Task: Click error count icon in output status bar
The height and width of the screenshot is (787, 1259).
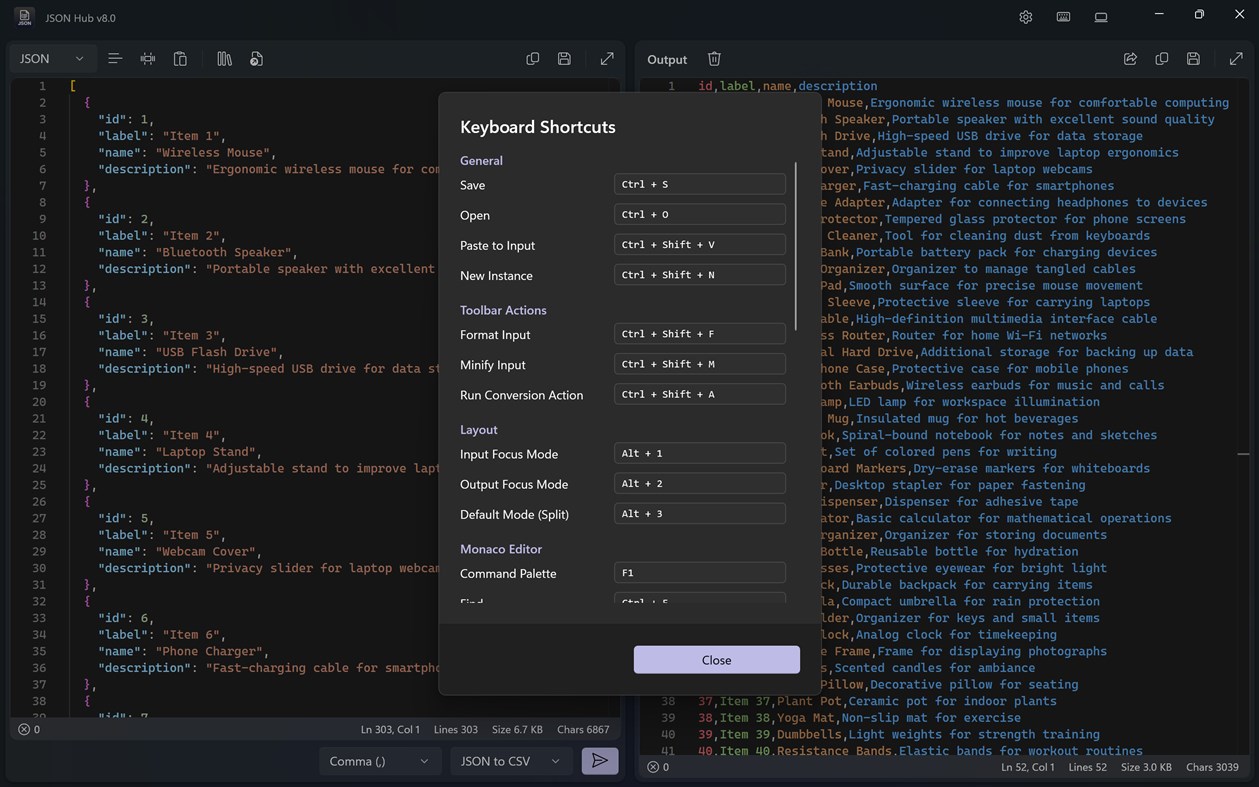Action: point(653,767)
